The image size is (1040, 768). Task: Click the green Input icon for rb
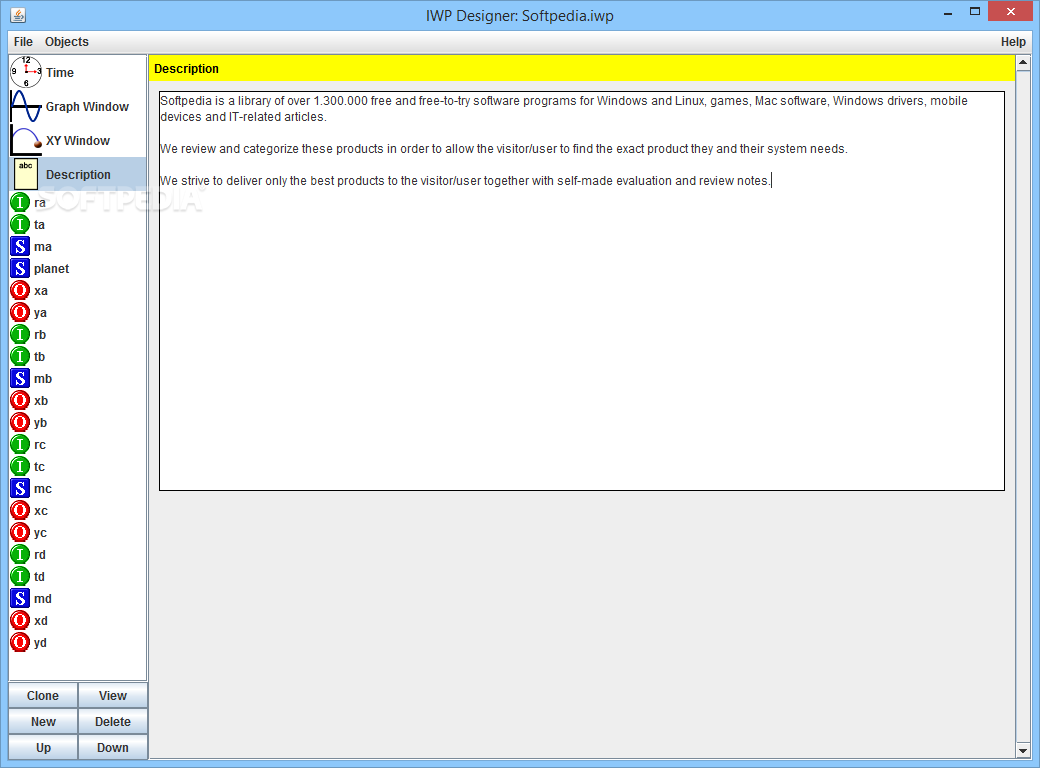point(20,334)
